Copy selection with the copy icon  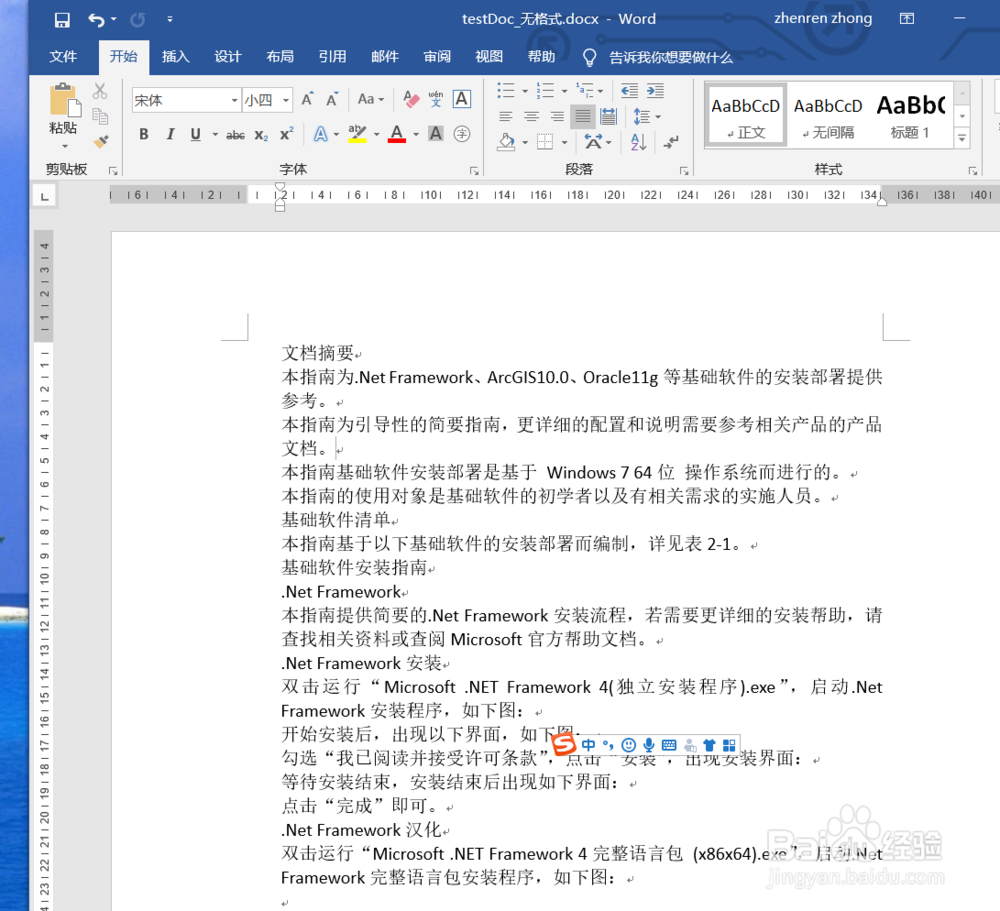[100, 116]
